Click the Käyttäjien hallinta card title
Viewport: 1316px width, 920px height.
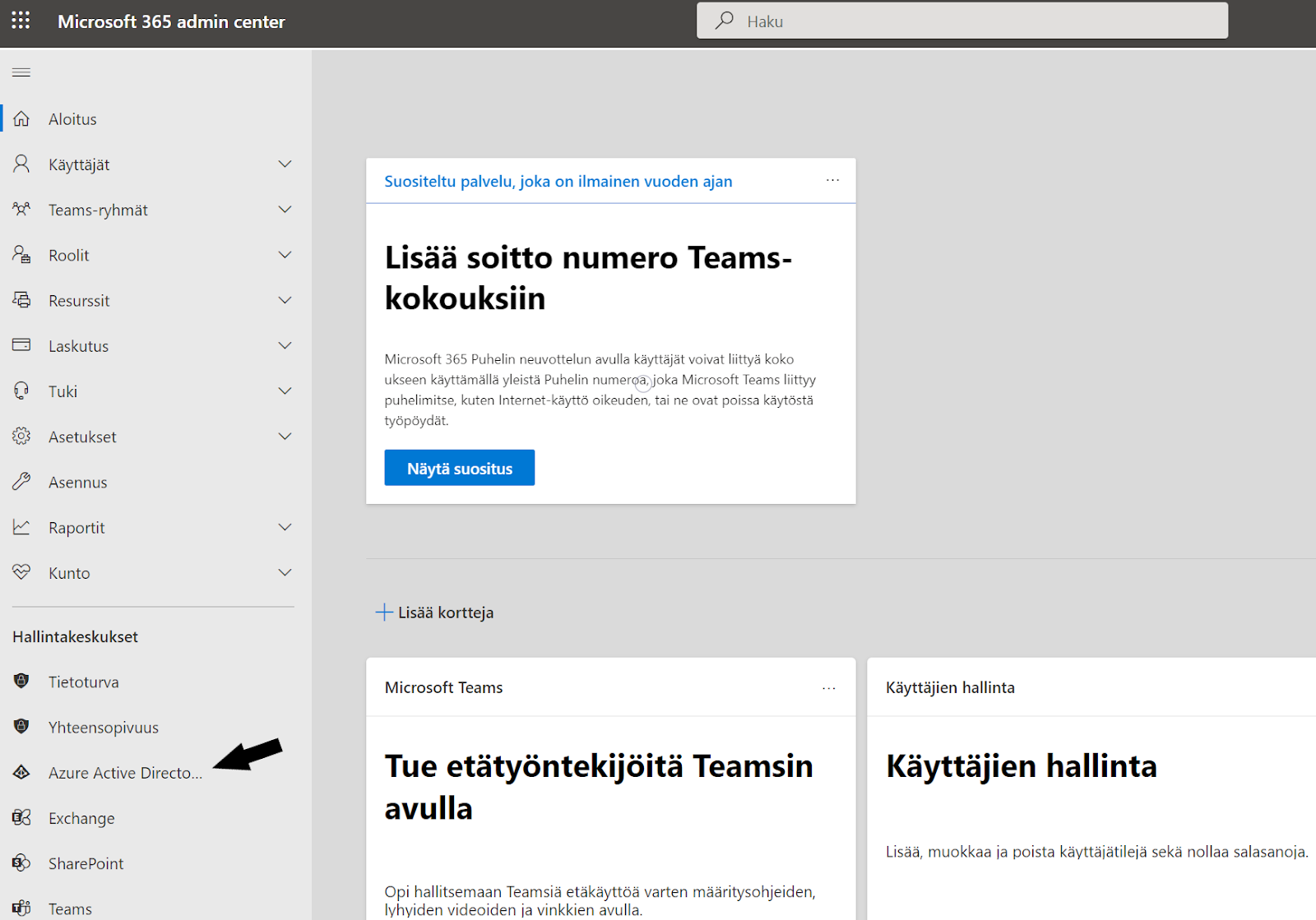pos(950,687)
